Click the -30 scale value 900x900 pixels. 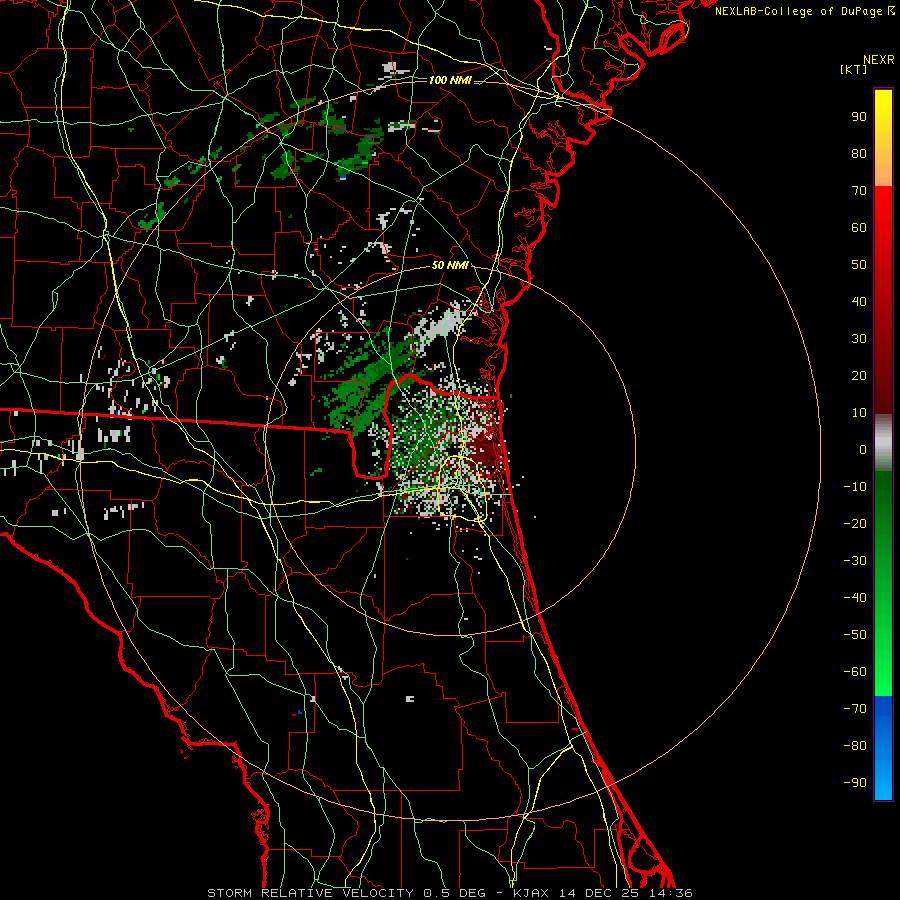855,561
